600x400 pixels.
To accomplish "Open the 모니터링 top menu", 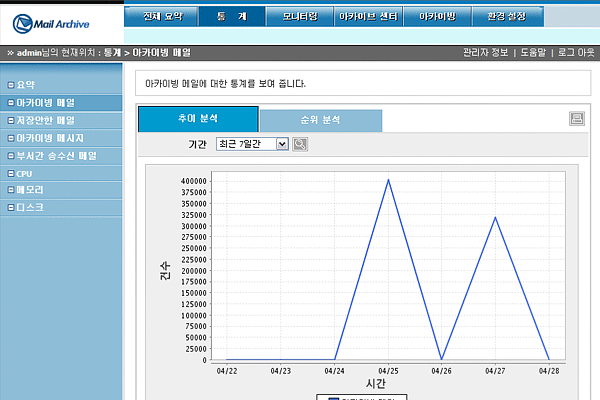I will coord(300,16).
